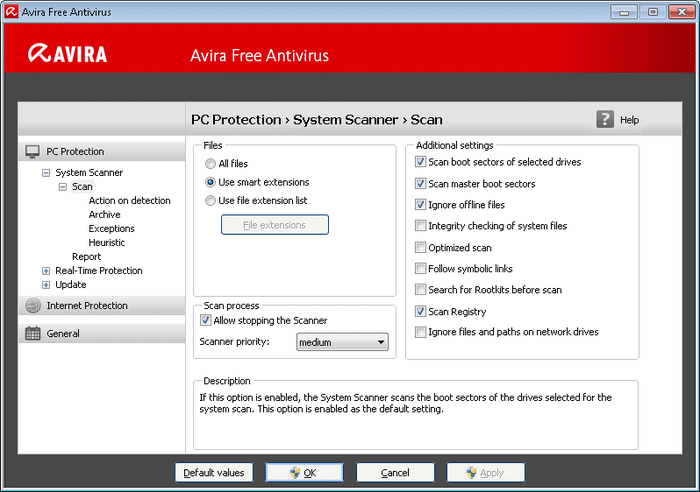Select the Scan tree item

(x=82, y=187)
